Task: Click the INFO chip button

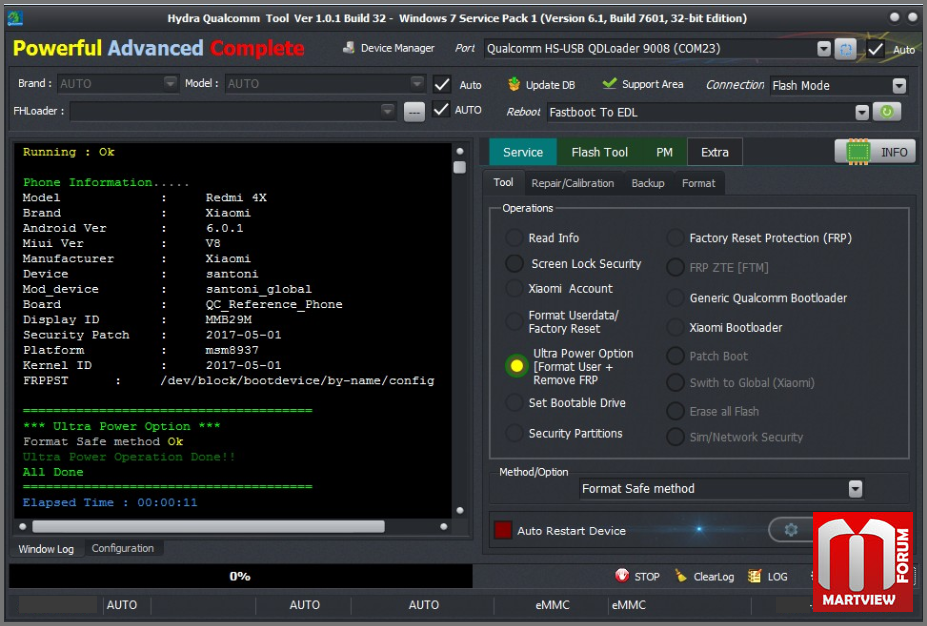Action: (x=875, y=152)
